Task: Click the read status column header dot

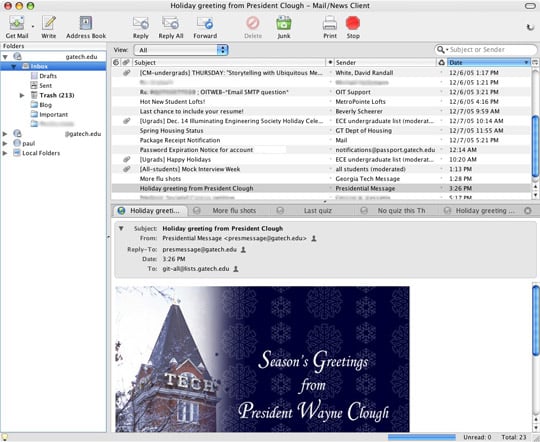Action: pos(330,62)
